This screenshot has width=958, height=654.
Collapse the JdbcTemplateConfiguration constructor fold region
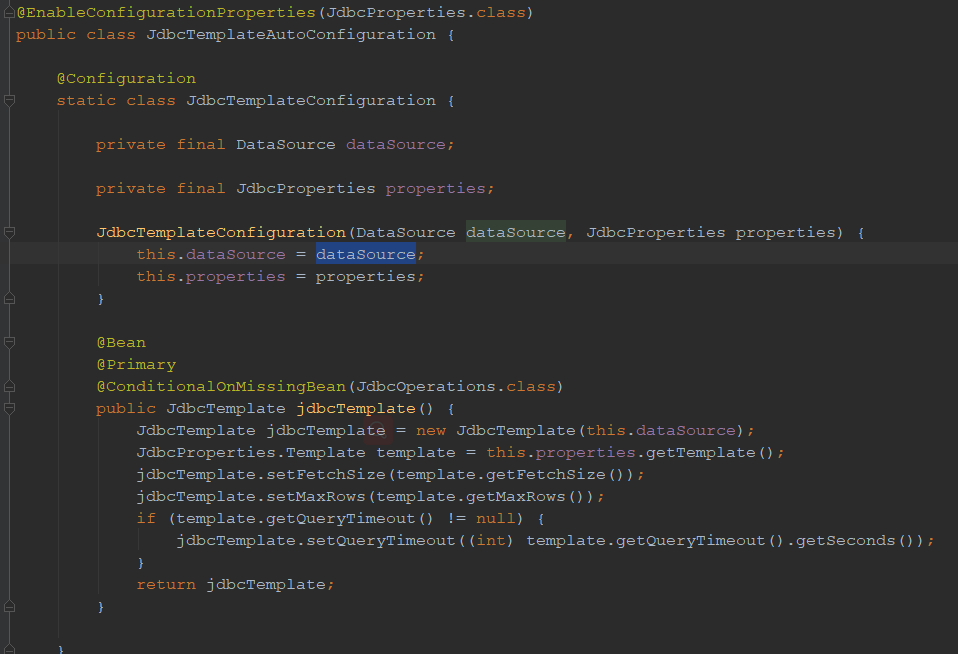(x=8, y=232)
